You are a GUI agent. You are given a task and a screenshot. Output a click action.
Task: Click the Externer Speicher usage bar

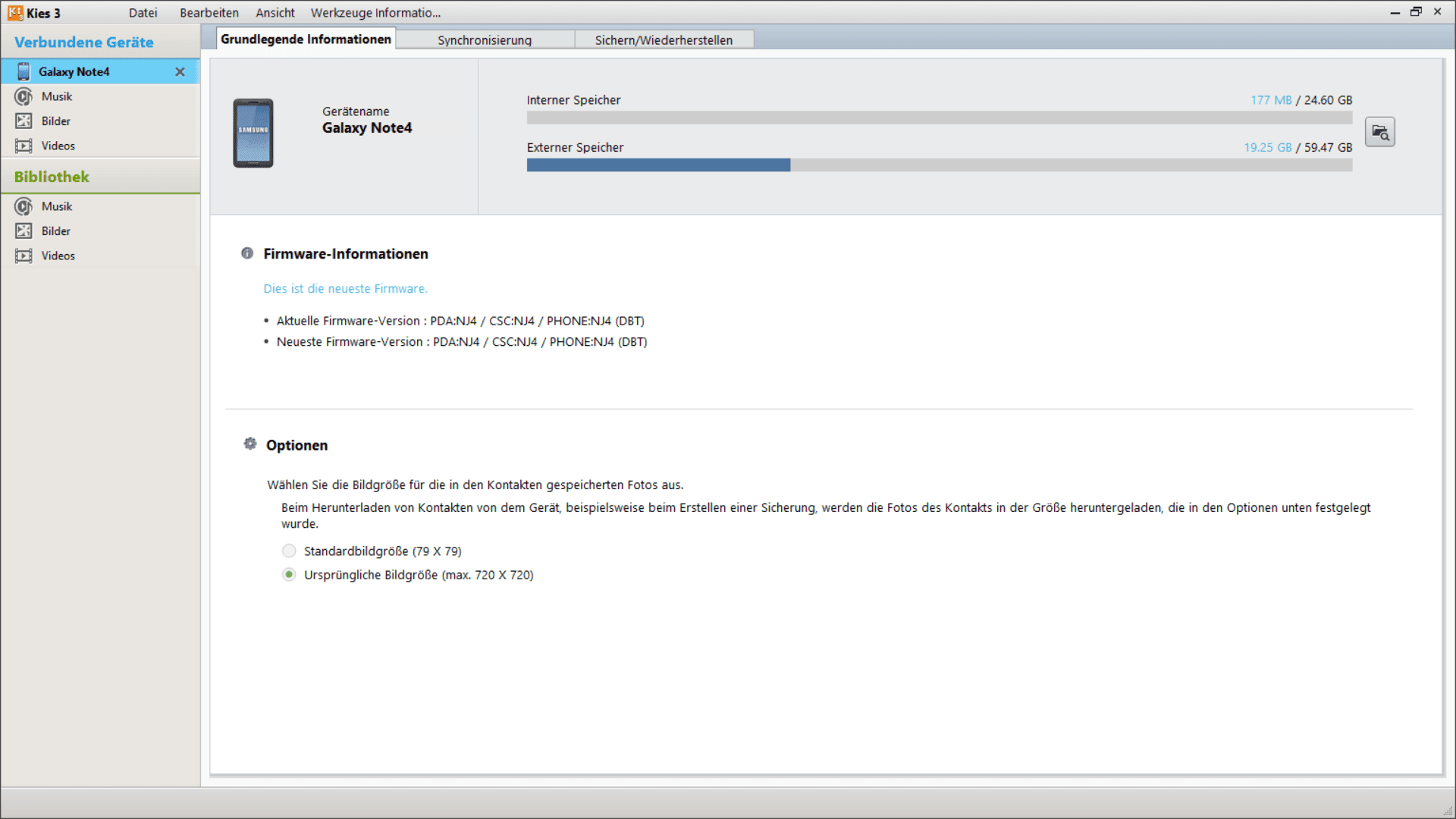coord(940,165)
